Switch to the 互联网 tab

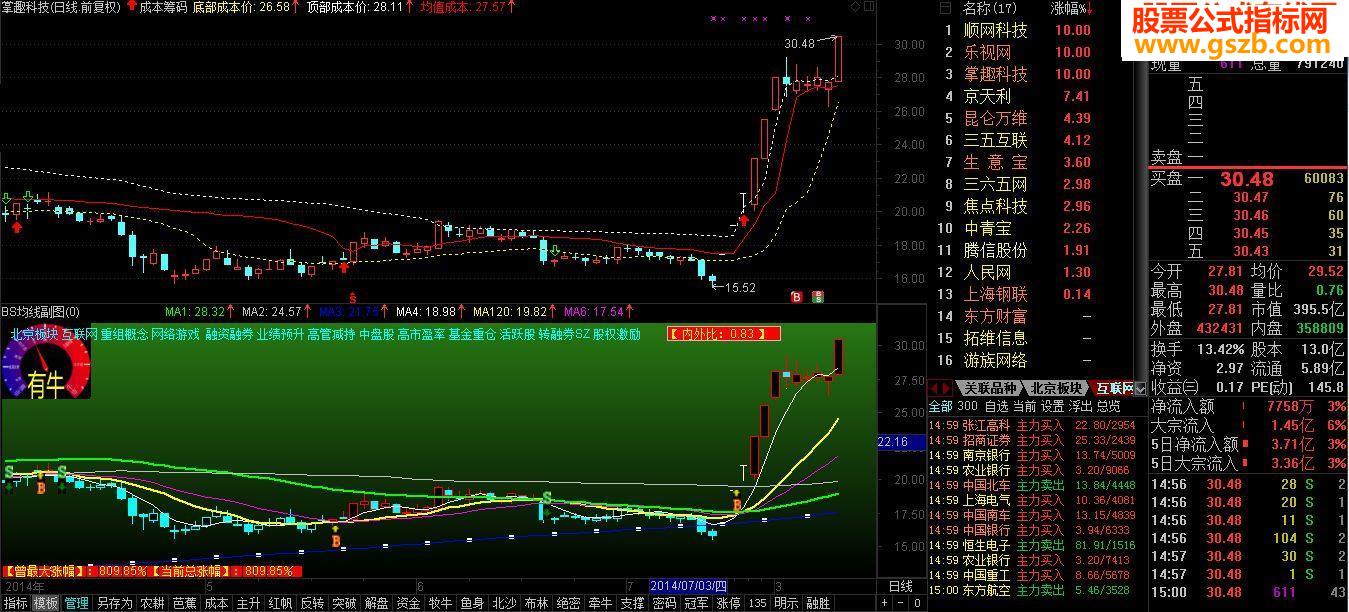(x=1114, y=388)
